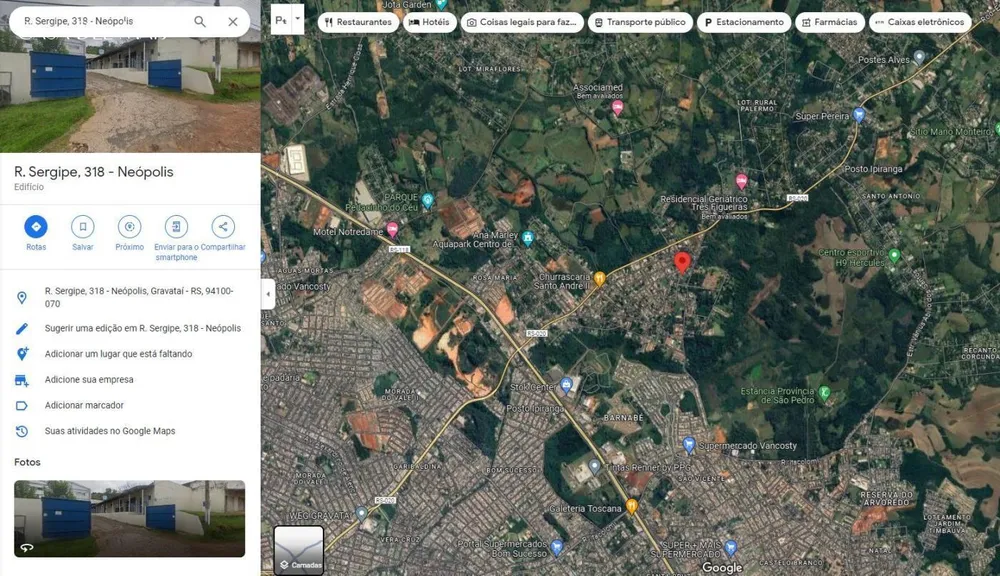Click the Supermercado Vancosty pin

(x=688, y=444)
